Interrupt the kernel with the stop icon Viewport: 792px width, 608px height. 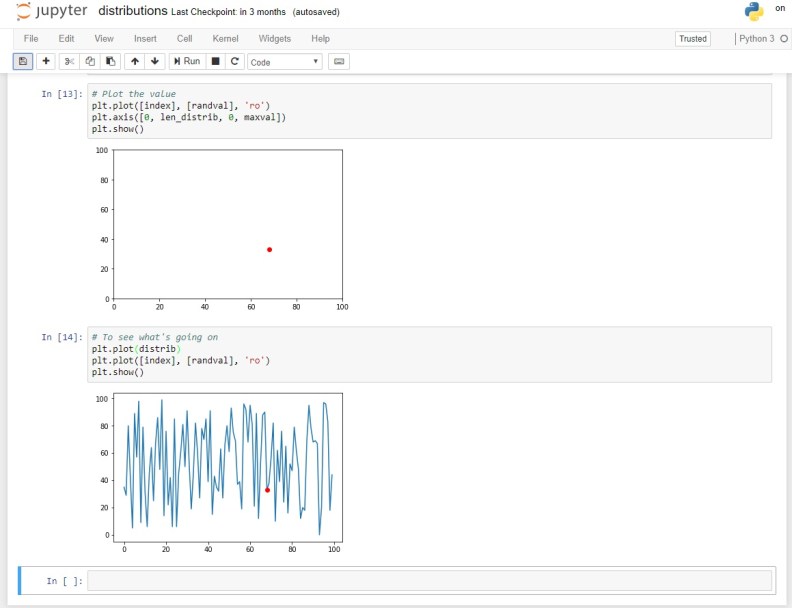215,62
